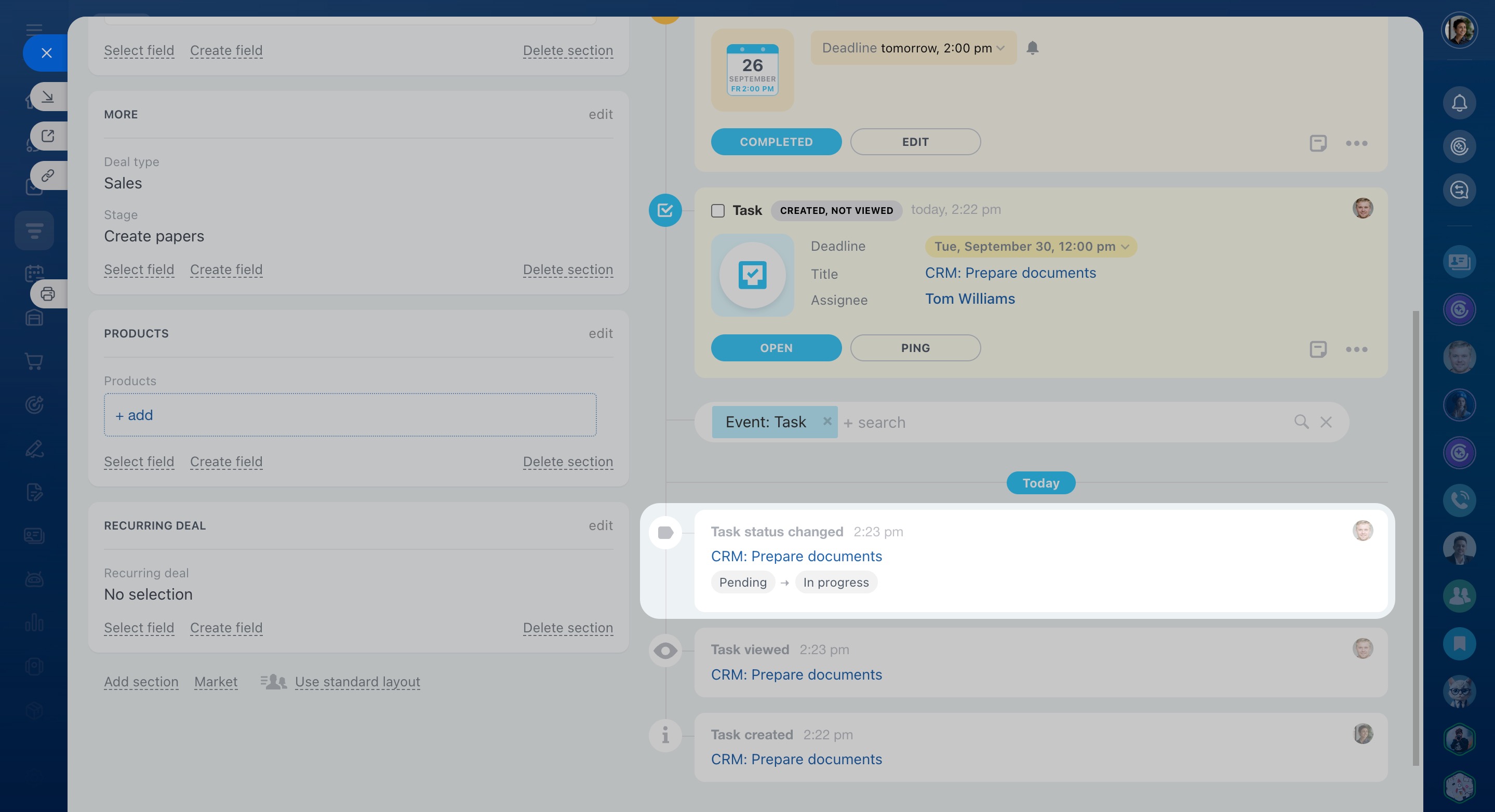Viewport: 1495px width, 812px height.
Task: Click the copy link icon on left panel
Action: [x=48, y=175]
